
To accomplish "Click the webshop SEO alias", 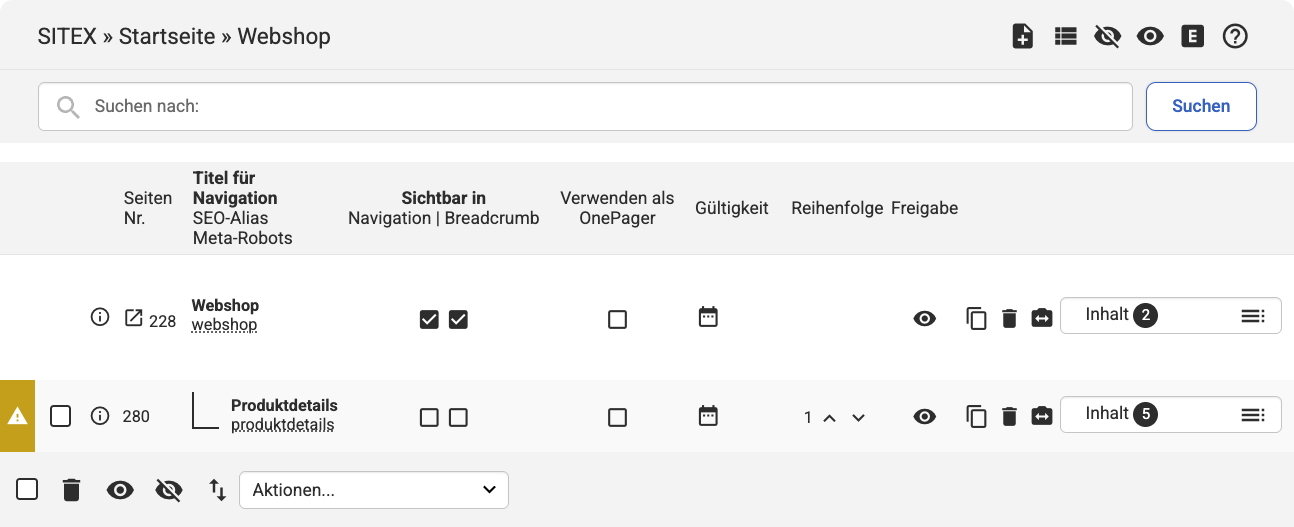I will (x=224, y=325).
